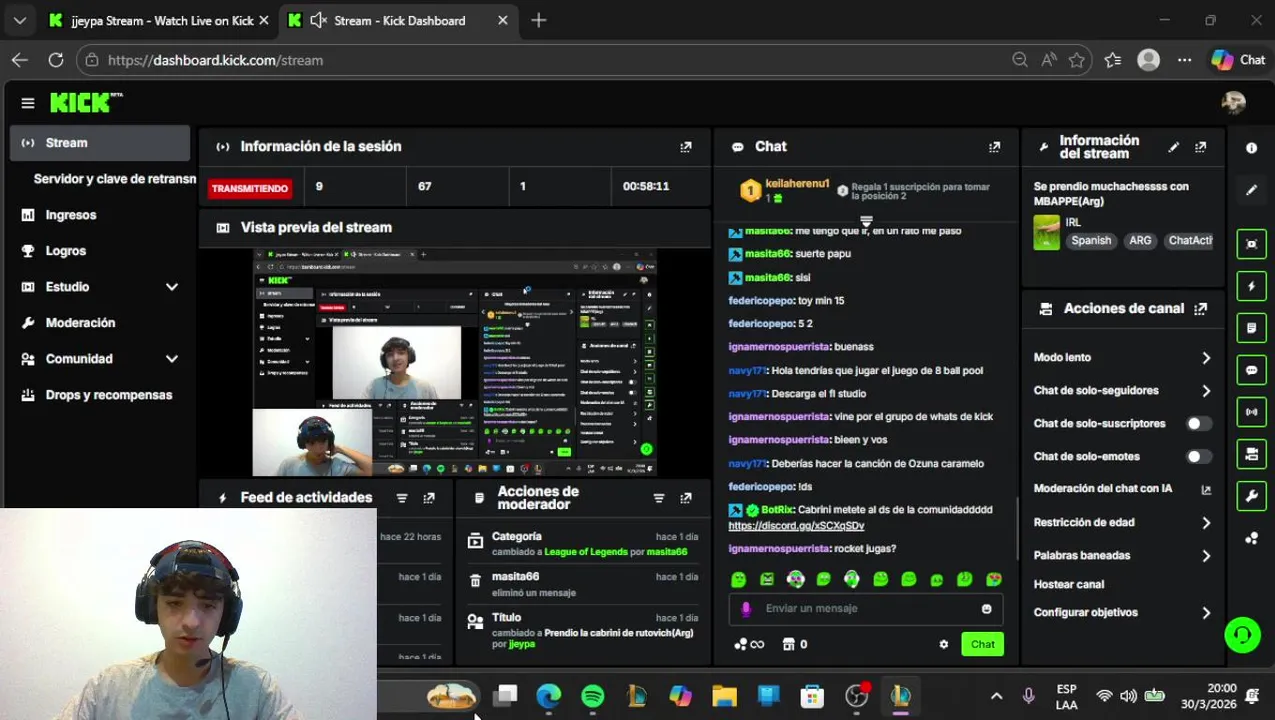The height and width of the screenshot is (720, 1275).
Task: Pop out the Acciones de moderador panel
Action: 686,498
